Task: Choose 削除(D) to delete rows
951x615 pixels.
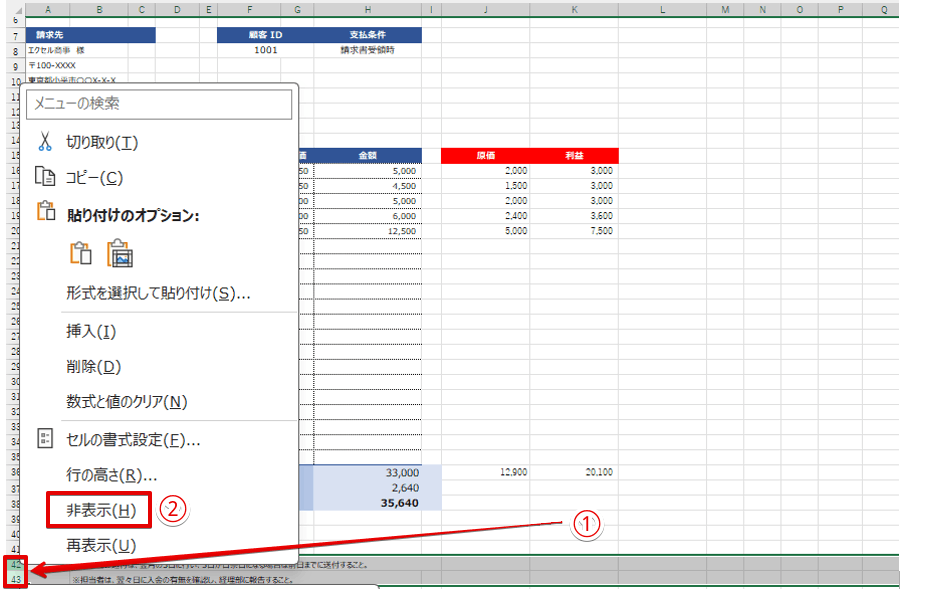Action: 93,367
